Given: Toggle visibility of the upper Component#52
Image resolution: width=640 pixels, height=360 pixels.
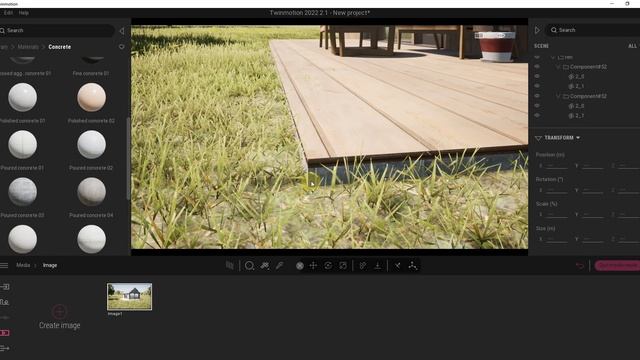Looking at the screenshot, I should 537,67.
